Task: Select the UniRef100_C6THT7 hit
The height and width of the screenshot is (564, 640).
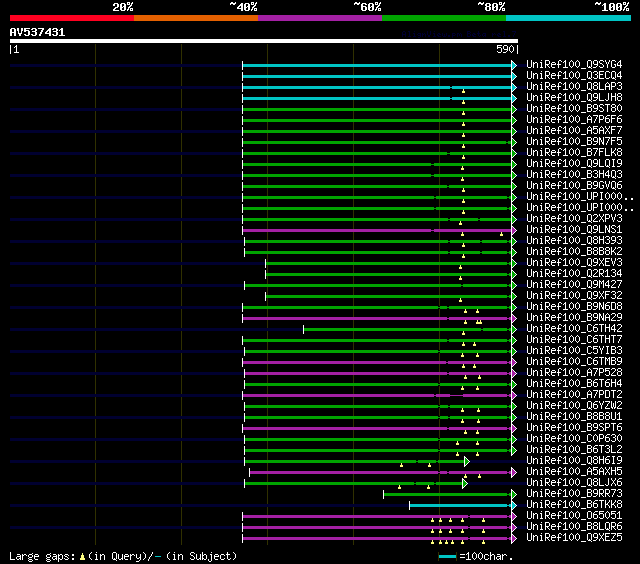Action: [574, 340]
